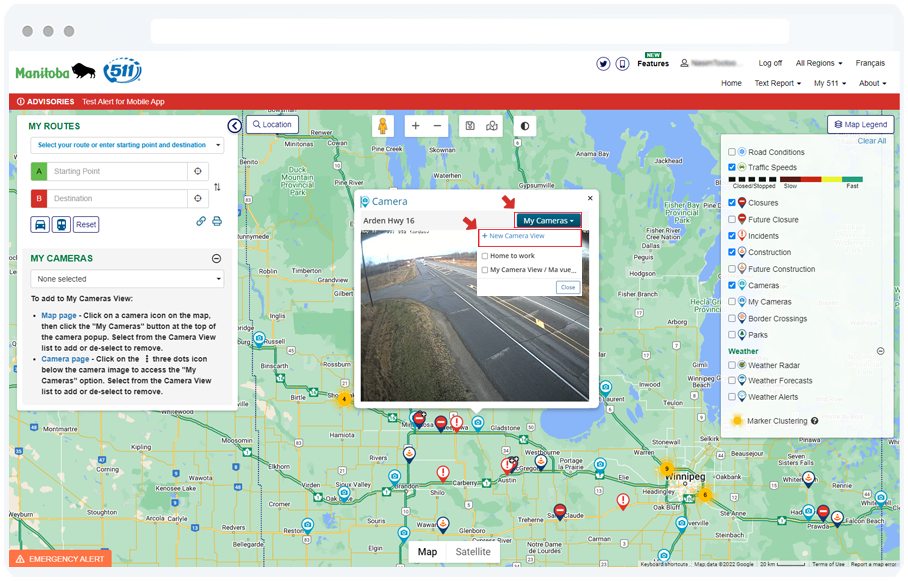Switch to Map view

click(x=427, y=552)
